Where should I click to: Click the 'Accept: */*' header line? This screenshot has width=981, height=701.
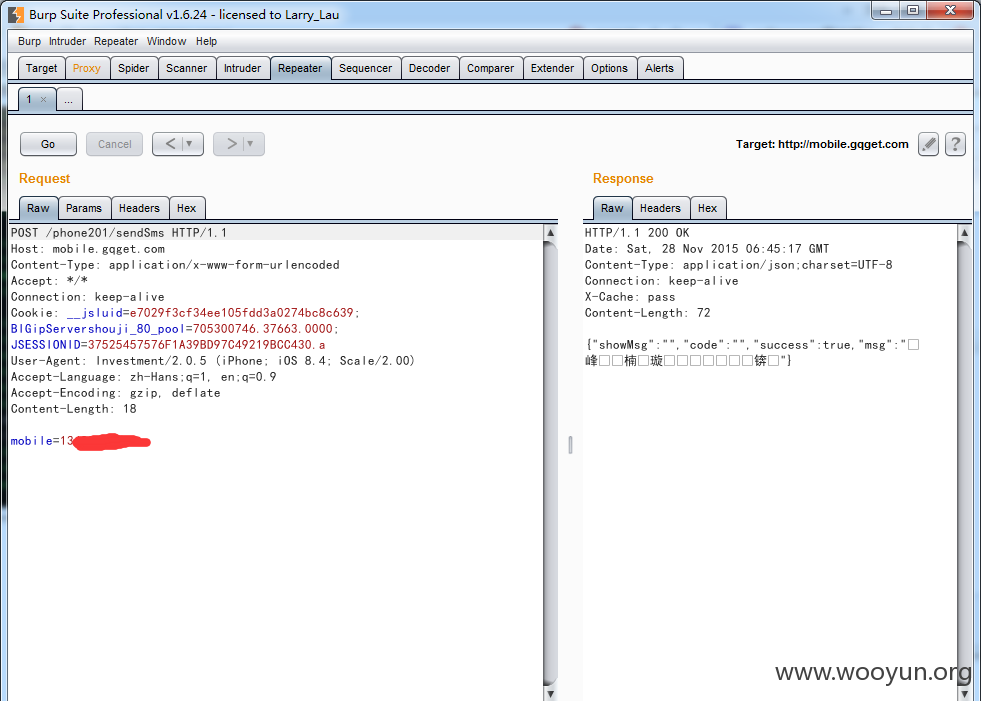pyautogui.click(x=49, y=281)
